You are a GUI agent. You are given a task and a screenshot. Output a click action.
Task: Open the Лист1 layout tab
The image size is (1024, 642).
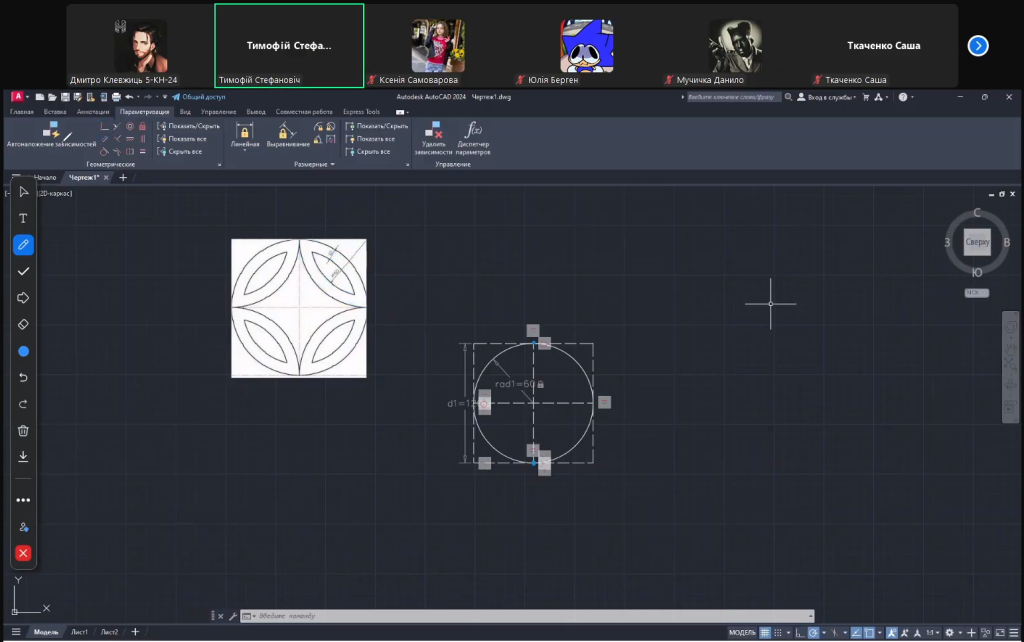[79, 632]
